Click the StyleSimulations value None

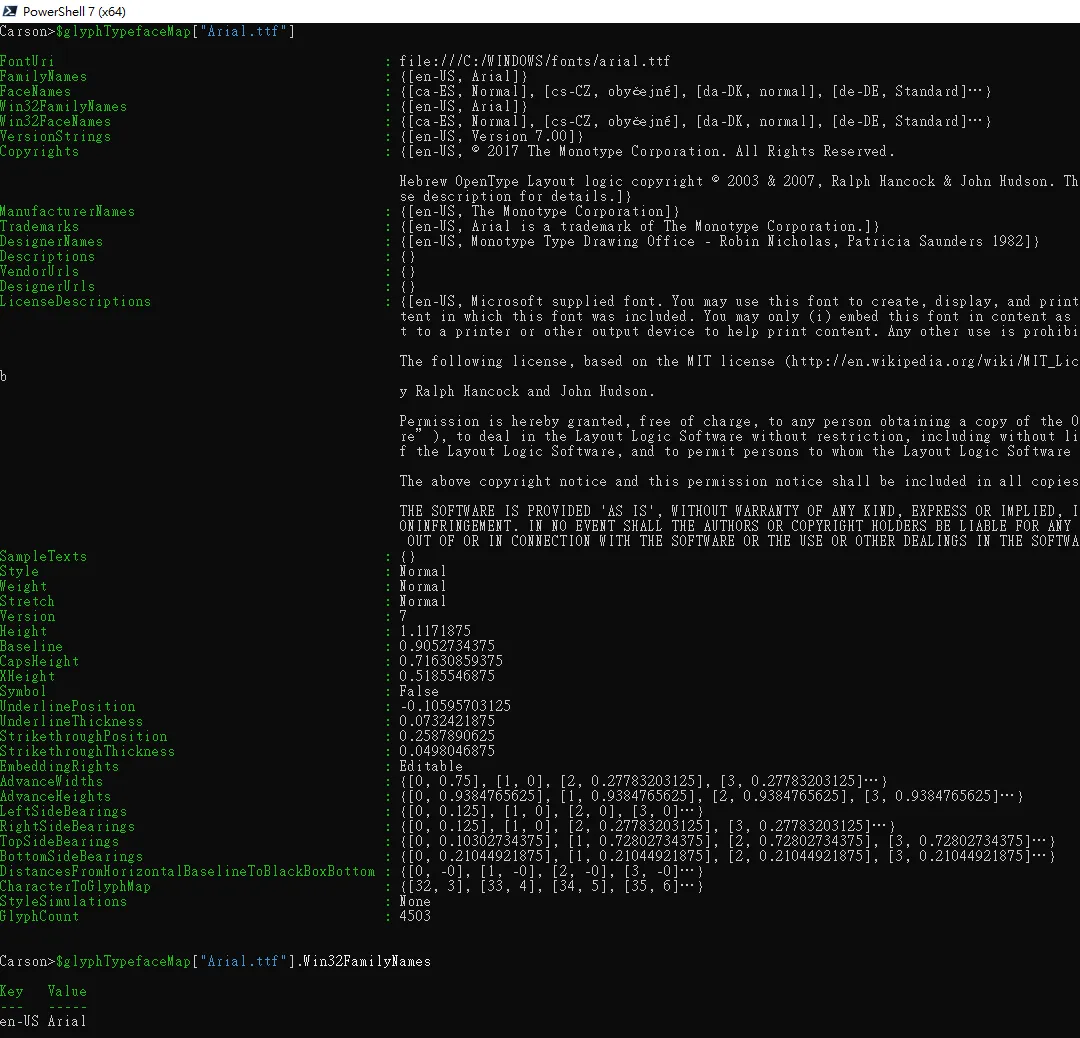point(413,901)
